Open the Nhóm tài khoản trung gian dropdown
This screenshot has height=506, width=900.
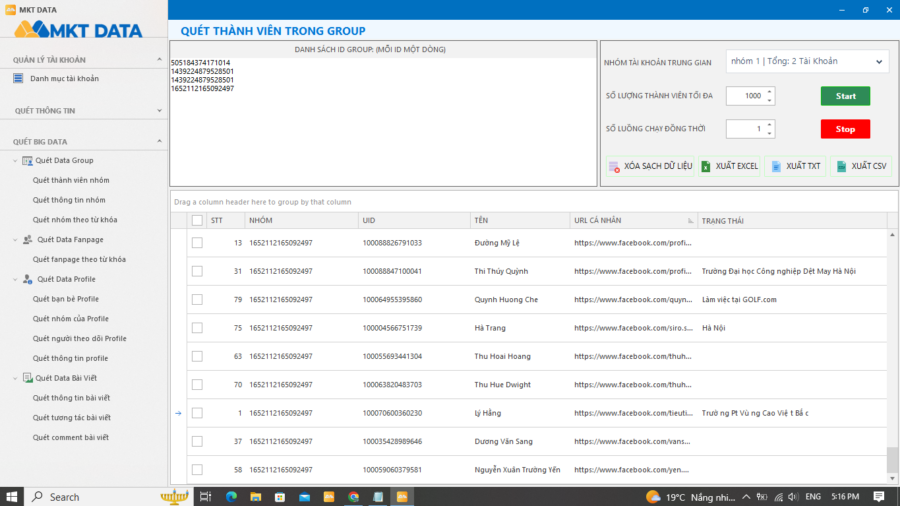coord(806,62)
